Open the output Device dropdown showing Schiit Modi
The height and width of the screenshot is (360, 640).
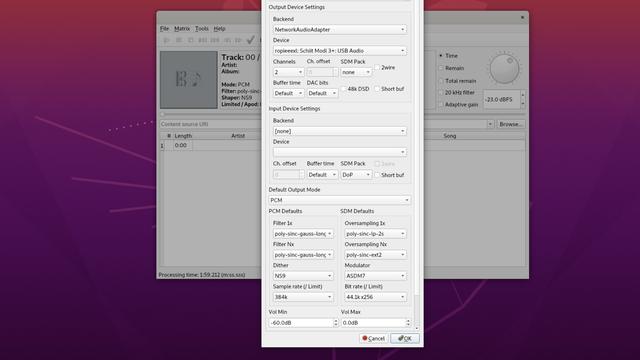(x=340, y=51)
